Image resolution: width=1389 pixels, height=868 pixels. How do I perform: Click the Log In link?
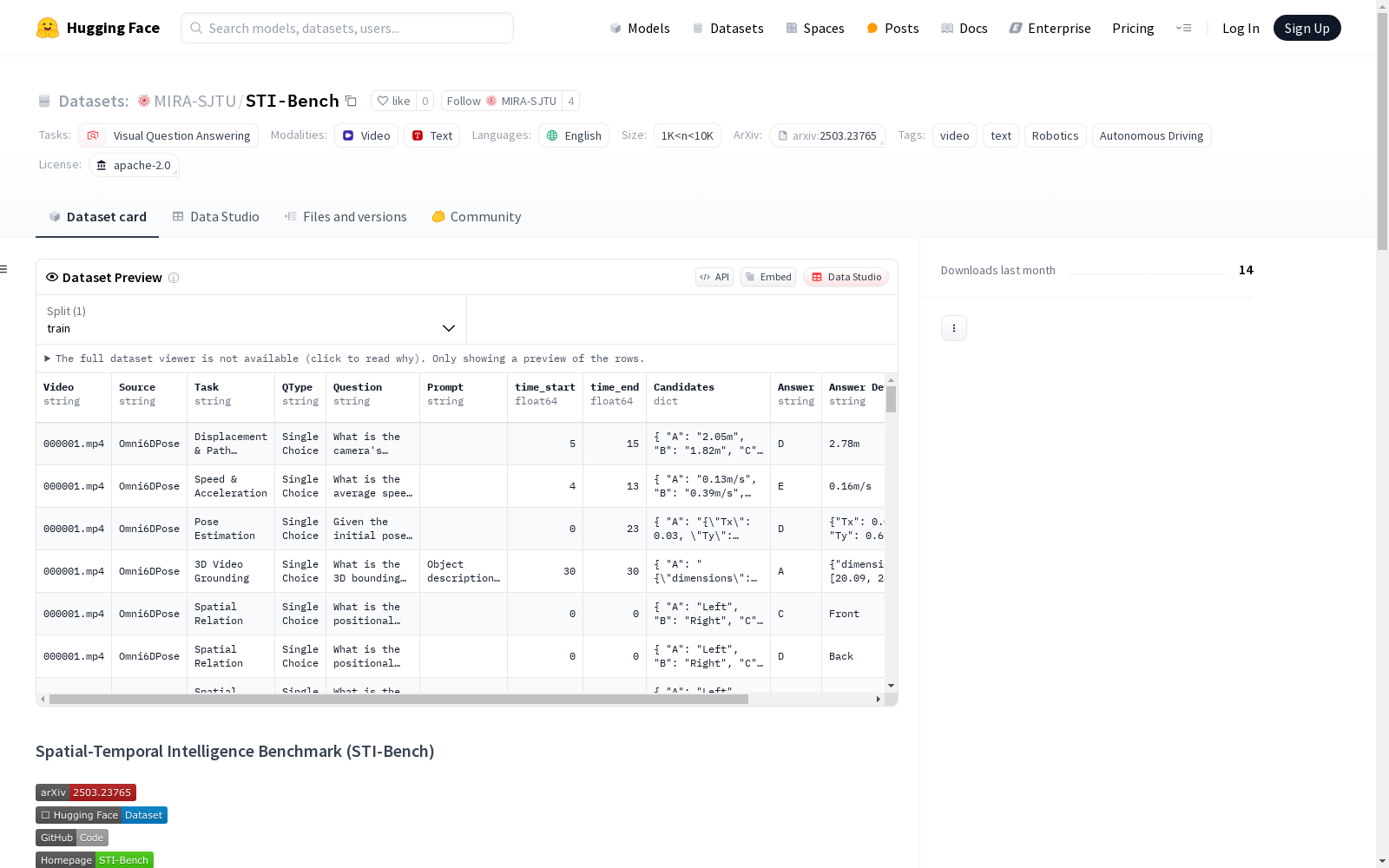pos(1241,28)
